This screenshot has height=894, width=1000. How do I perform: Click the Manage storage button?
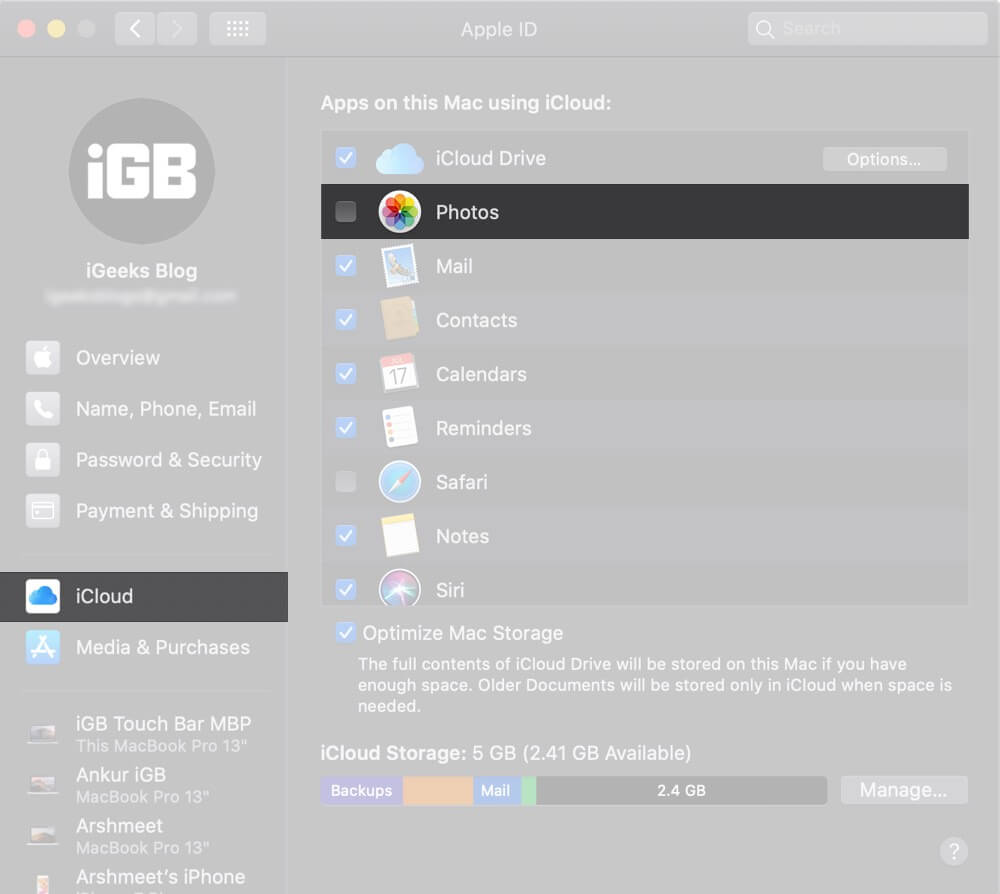(x=904, y=790)
